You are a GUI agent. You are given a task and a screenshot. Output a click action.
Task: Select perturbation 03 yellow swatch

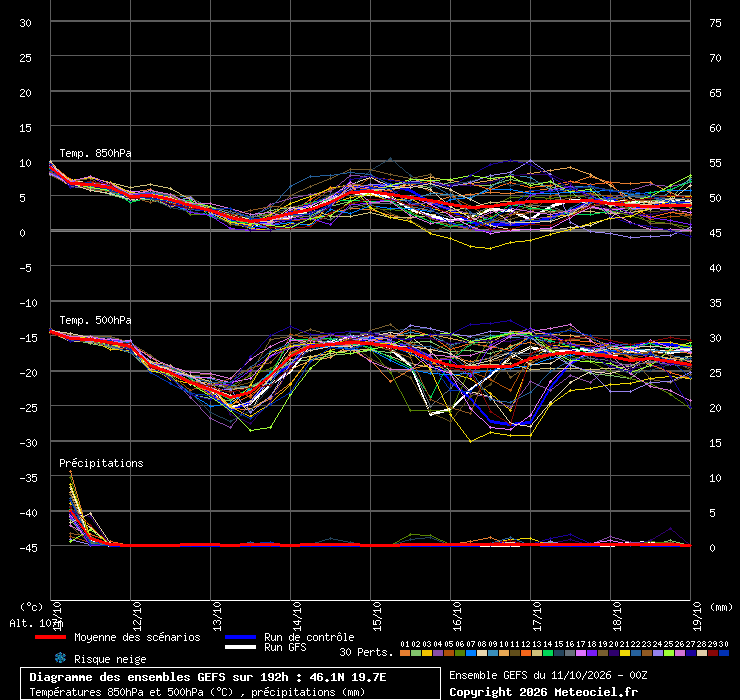click(427, 653)
